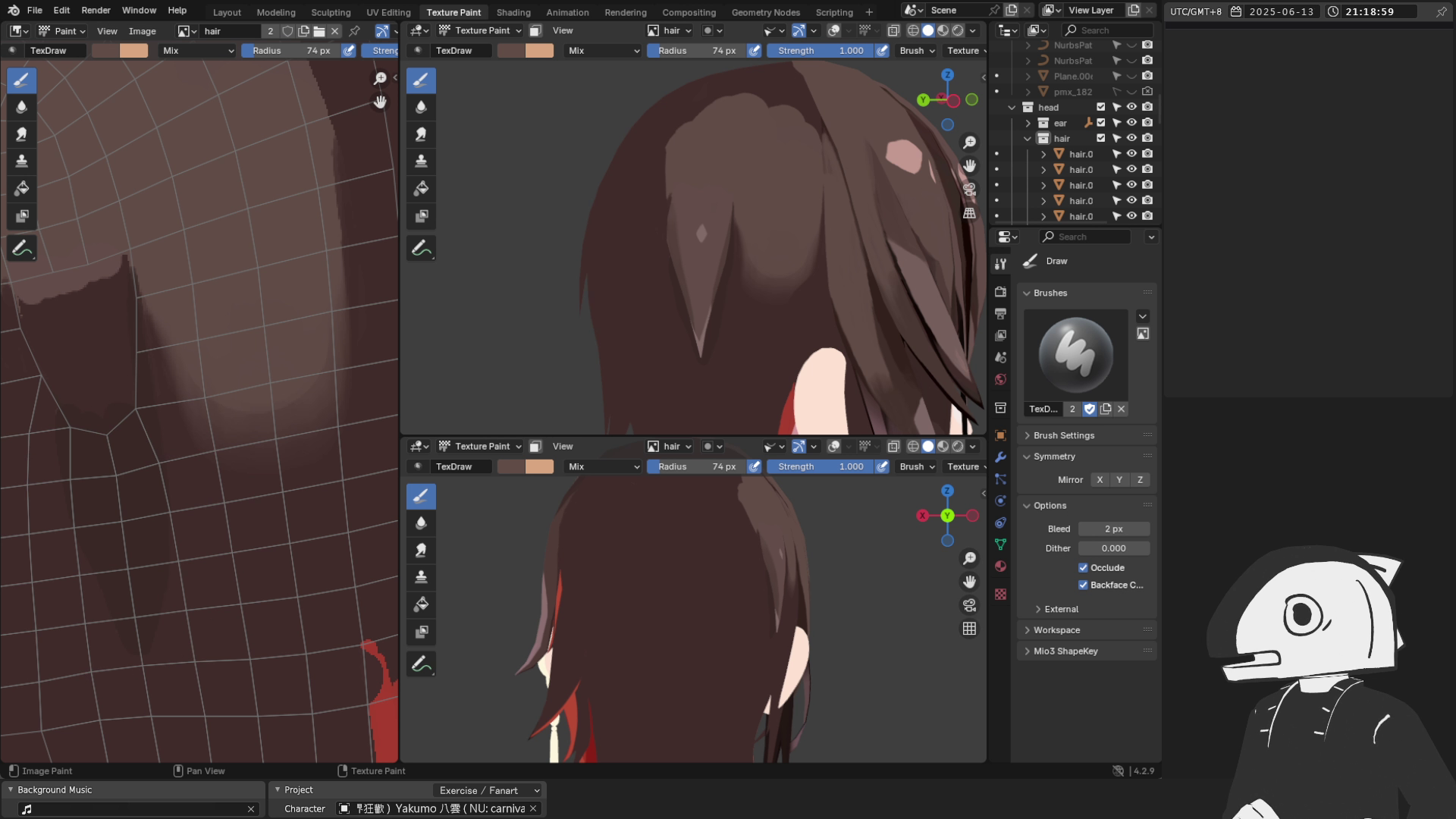The image size is (1456, 819).
Task: Select the Annotate tool in the upper 3D viewport
Action: coord(421,248)
